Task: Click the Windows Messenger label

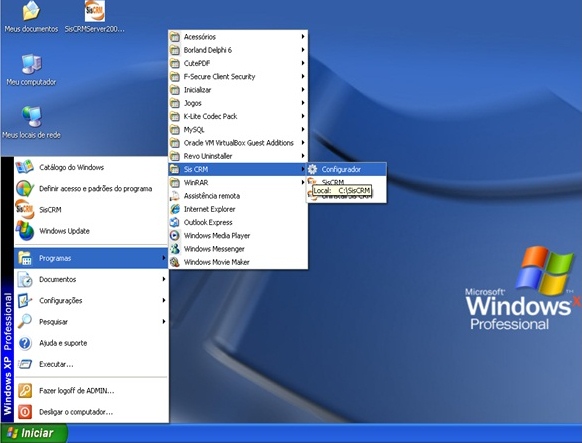Action: click(x=214, y=249)
